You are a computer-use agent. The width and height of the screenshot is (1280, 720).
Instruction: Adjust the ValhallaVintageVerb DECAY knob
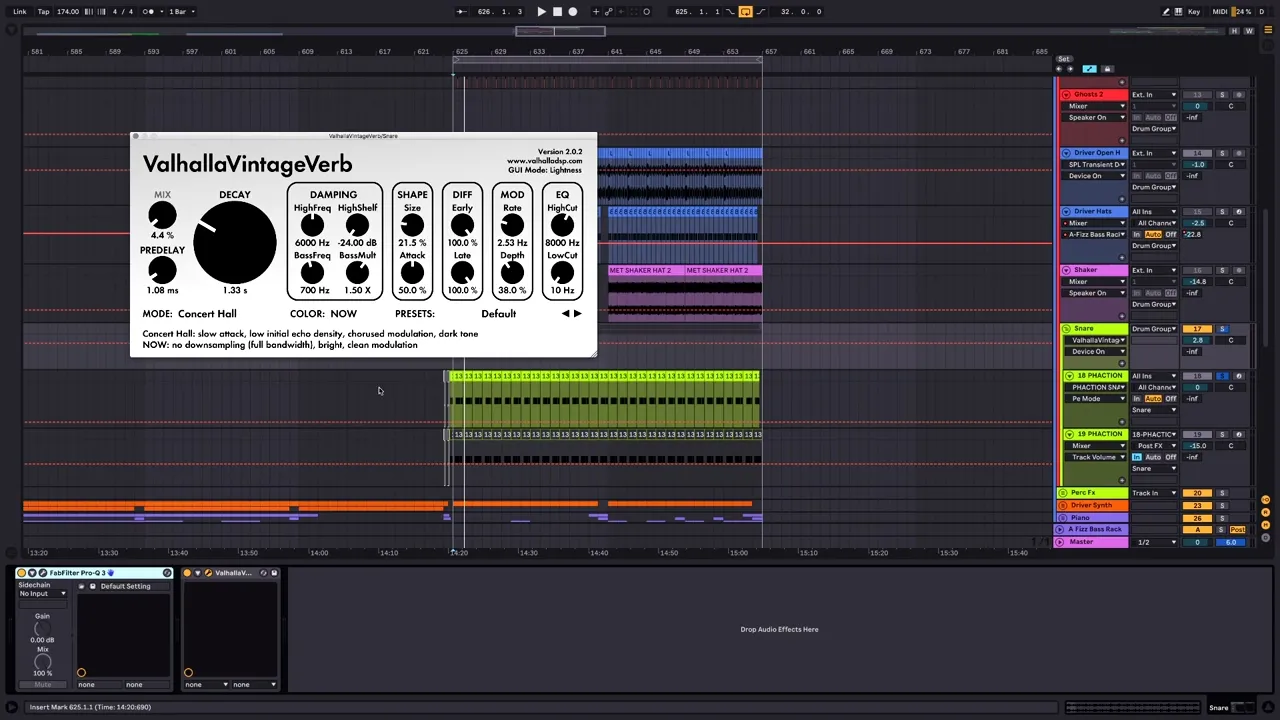click(x=235, y=241)
